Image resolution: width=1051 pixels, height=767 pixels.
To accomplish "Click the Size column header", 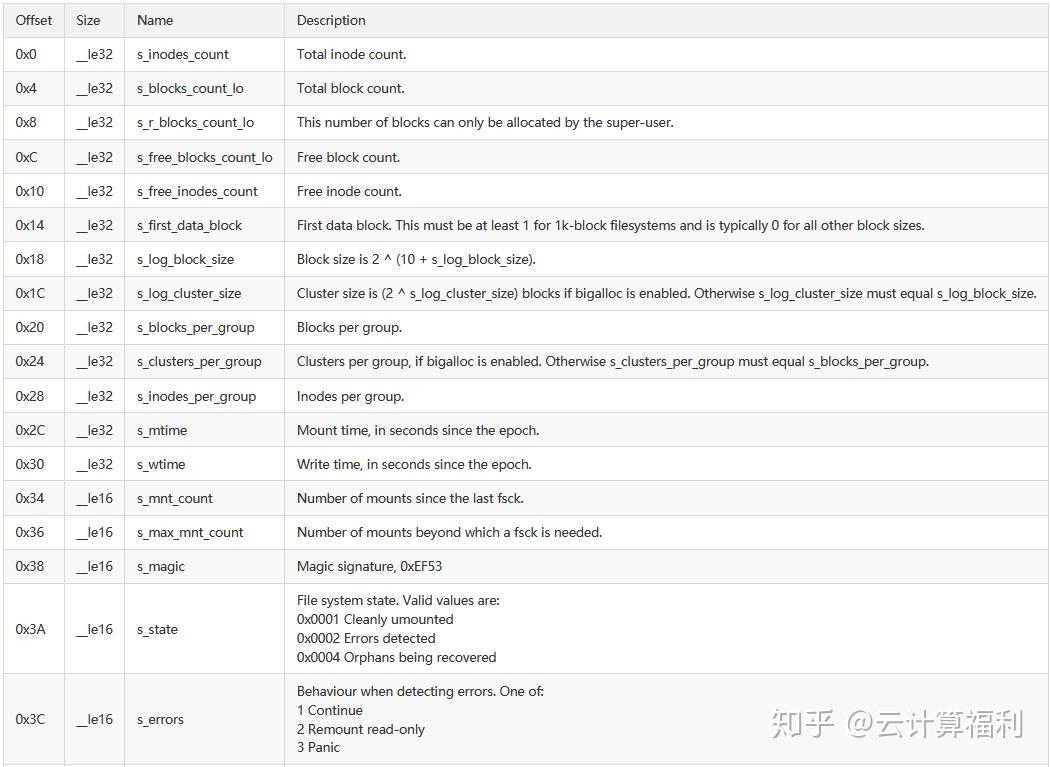I will 88,20.
